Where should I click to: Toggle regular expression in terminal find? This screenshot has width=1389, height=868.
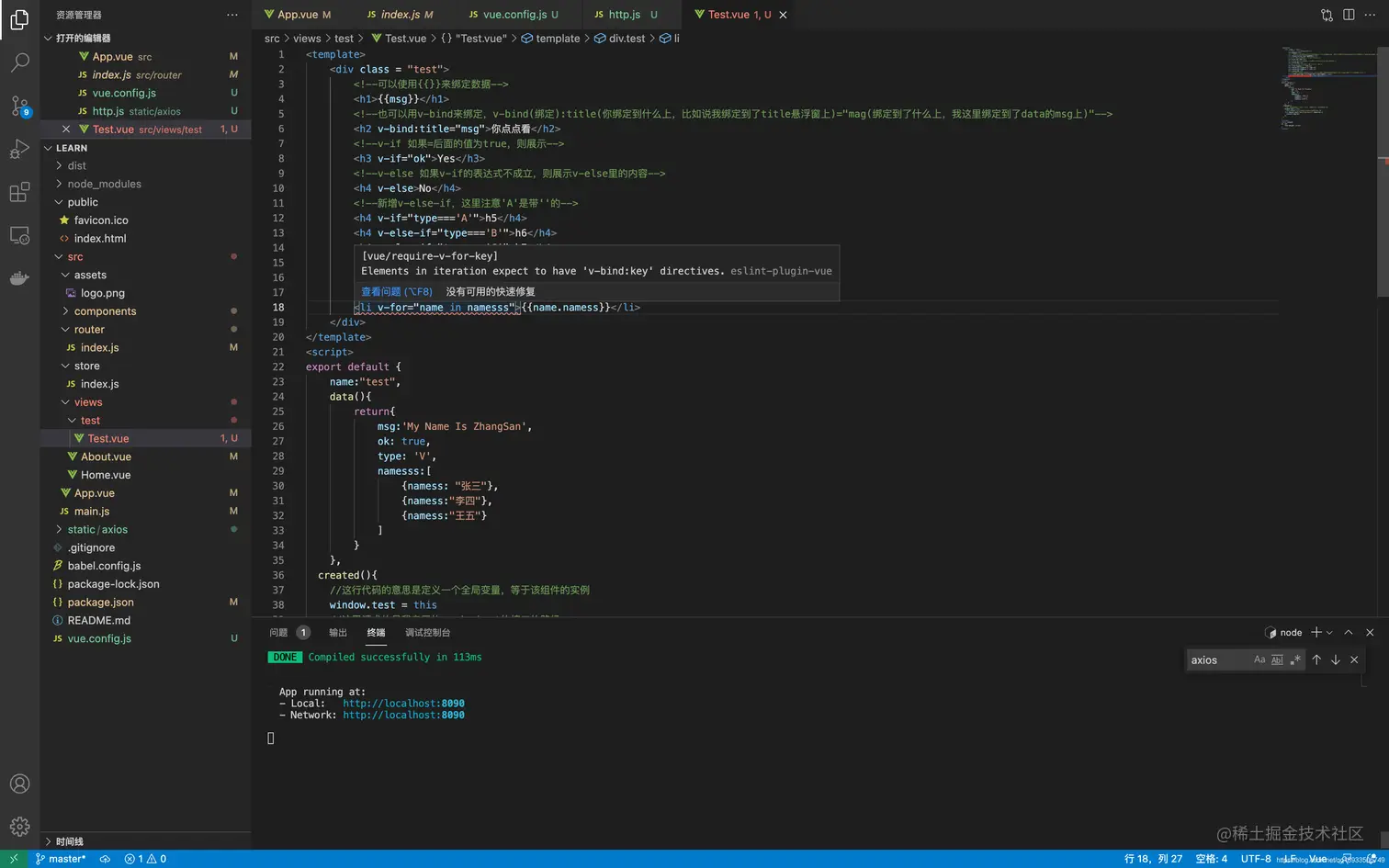[x=1295, y=659]
